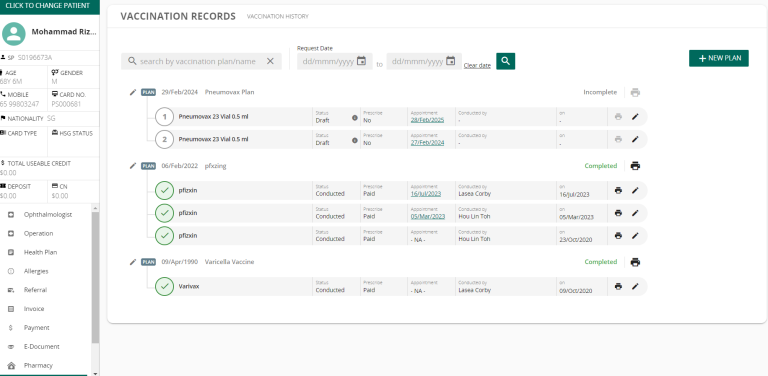
Task: Open Invoice in the sidebar
Action: coord(34,309)
